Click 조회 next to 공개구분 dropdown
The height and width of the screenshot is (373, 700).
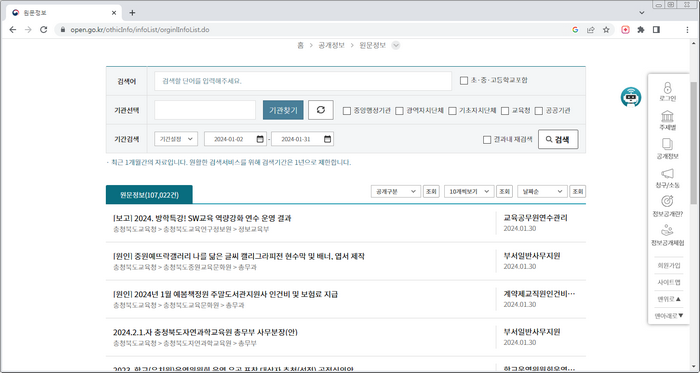point(431,191)
